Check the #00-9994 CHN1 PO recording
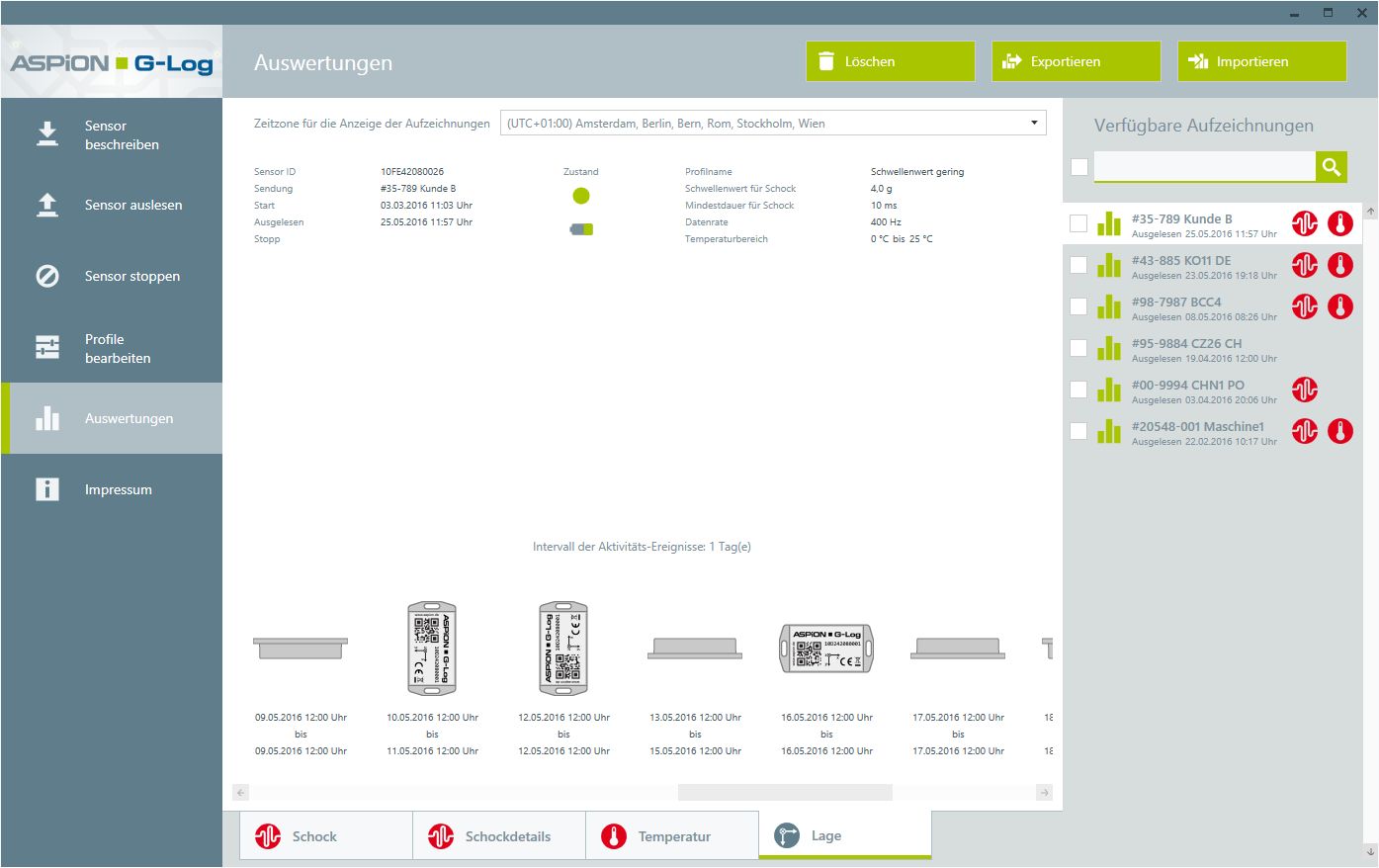The height and width of the screenshot is (868, 1379). [1078, 390]
